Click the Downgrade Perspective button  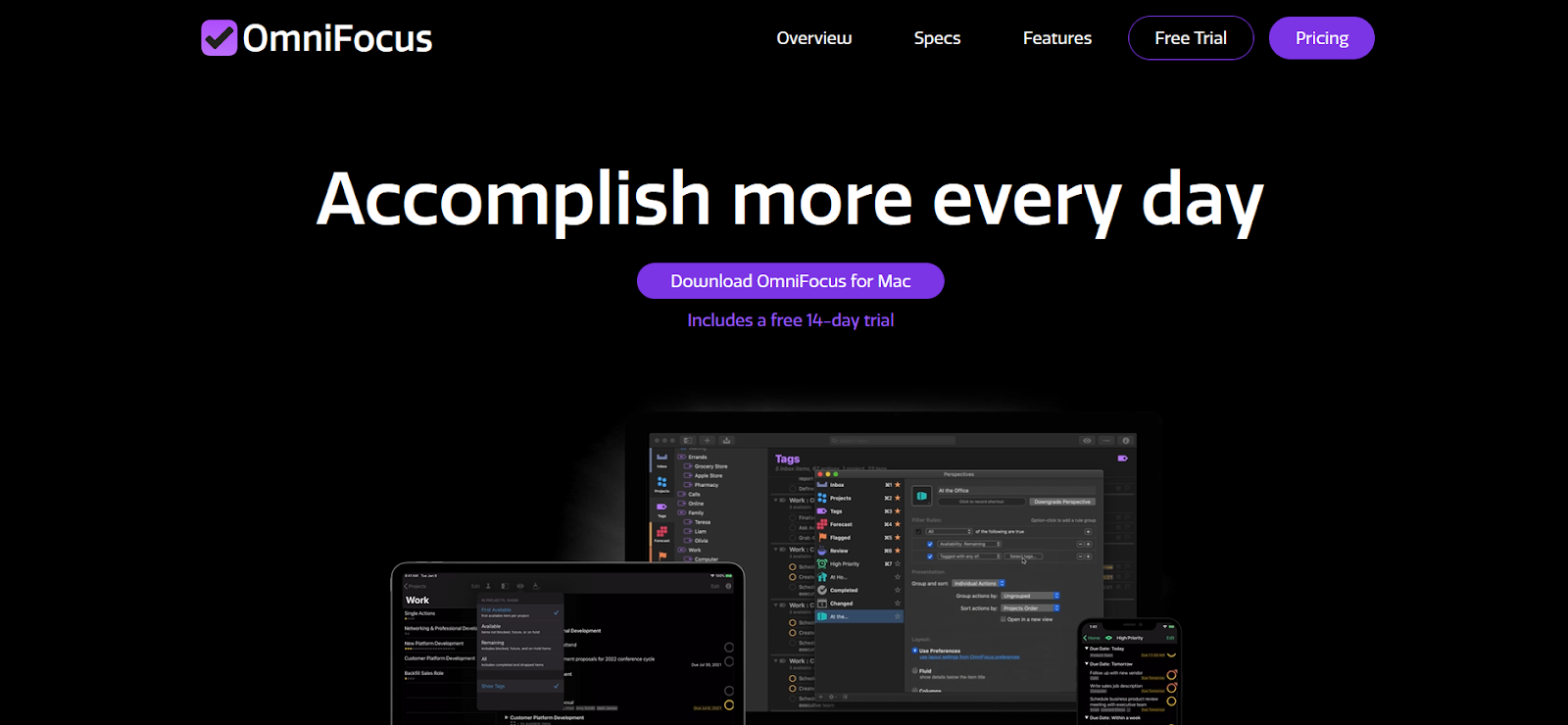click(1062, 502)
